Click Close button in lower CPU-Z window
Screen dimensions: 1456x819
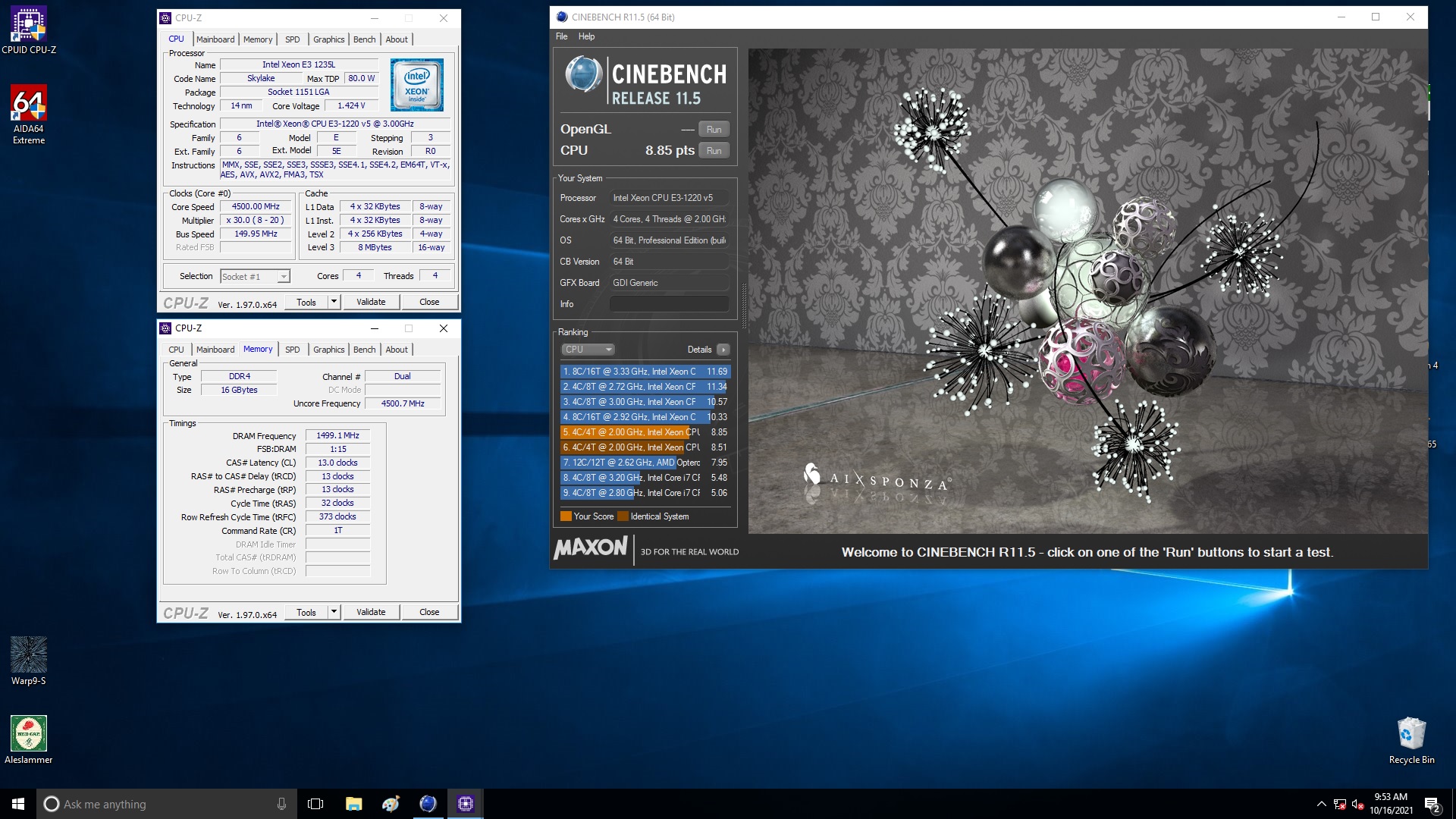[429, 612]
